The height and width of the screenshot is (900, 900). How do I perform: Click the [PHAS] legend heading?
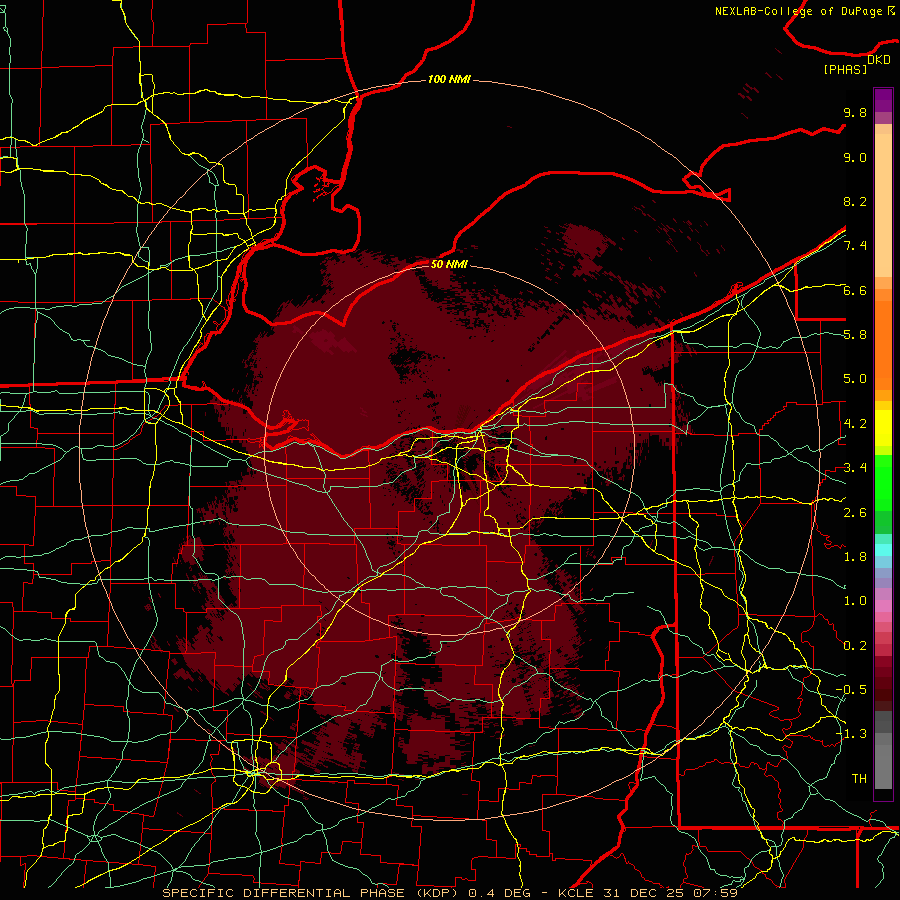[845, 70]
